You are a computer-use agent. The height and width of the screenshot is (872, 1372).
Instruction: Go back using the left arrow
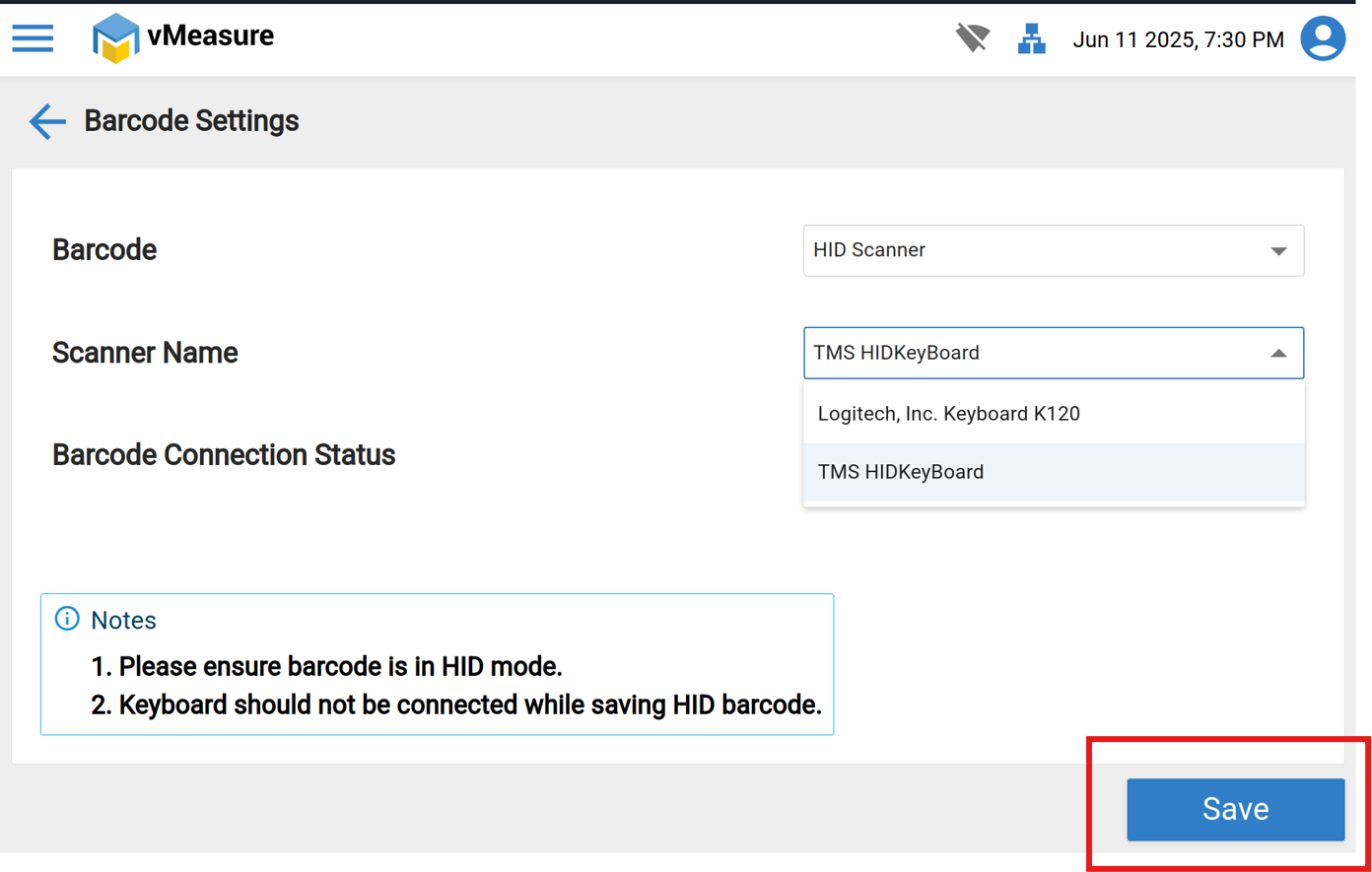coord(46,121)
